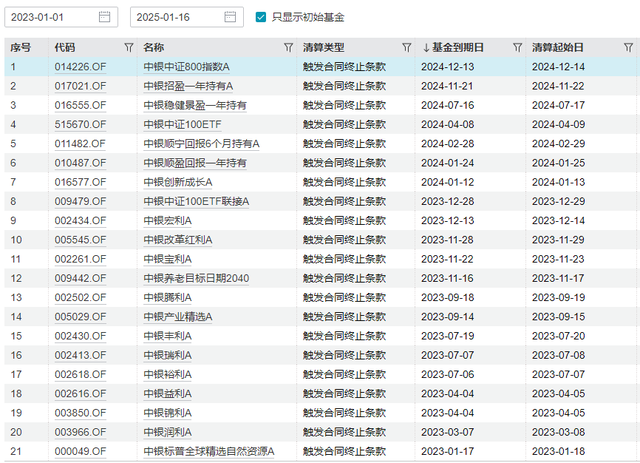This screenshot has height=463, width=640.
Task: Open fund code 002434.OF
Action: (x=80, y=220)
